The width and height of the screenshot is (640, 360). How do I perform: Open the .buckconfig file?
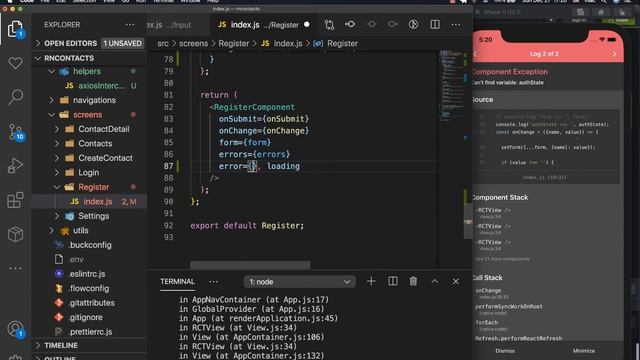pyautogui.click(x=89, y=245)
